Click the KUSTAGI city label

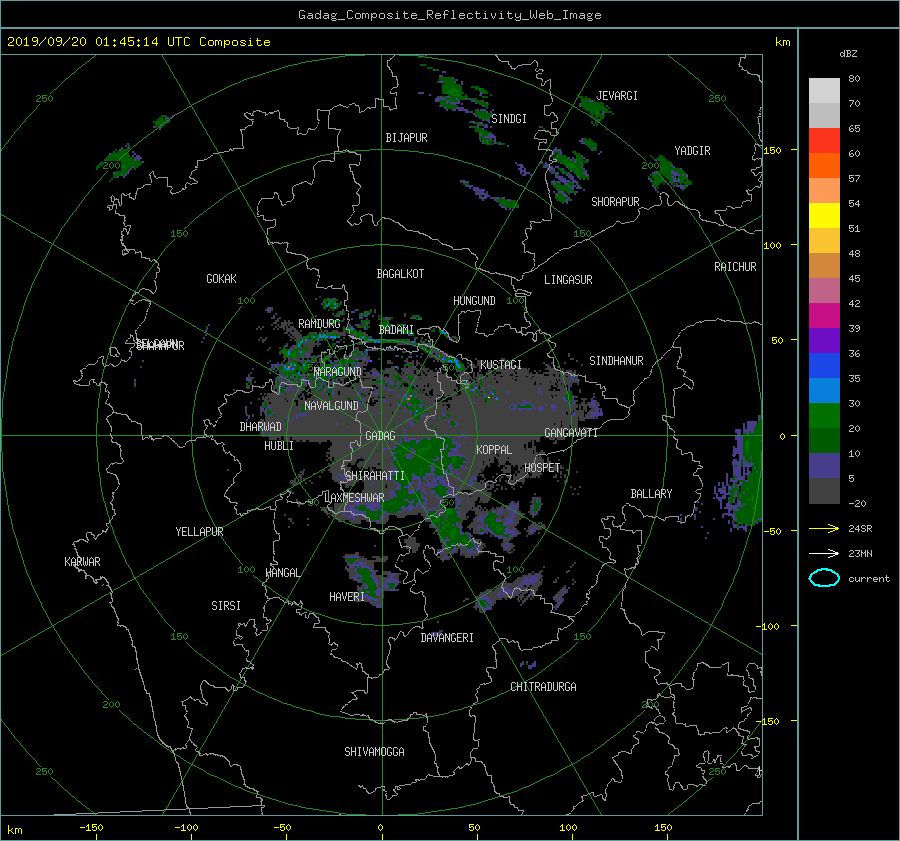pyautogui.click(x=501, y=365)
